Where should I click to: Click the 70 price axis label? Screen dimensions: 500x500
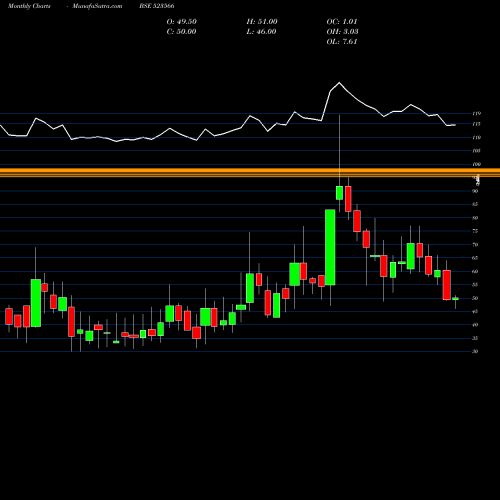475,245
